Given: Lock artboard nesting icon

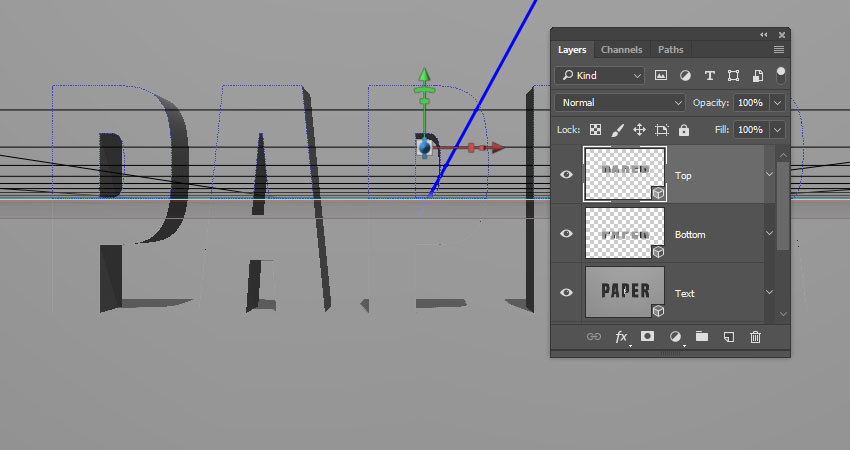Looking at the screenshot, I should pyautogui.click(x=661, y=130).
